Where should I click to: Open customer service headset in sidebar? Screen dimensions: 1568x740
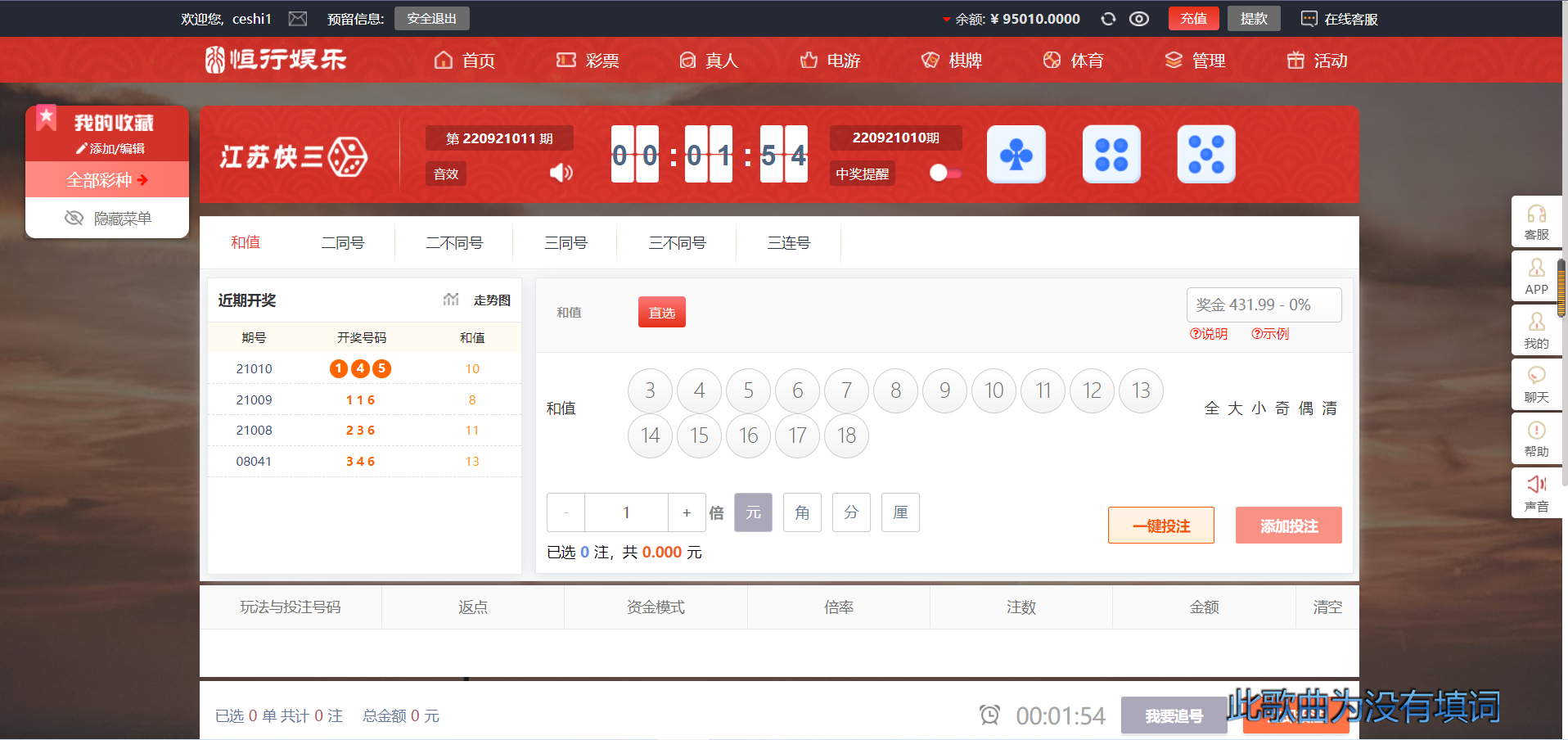(x=1536, y=222)
